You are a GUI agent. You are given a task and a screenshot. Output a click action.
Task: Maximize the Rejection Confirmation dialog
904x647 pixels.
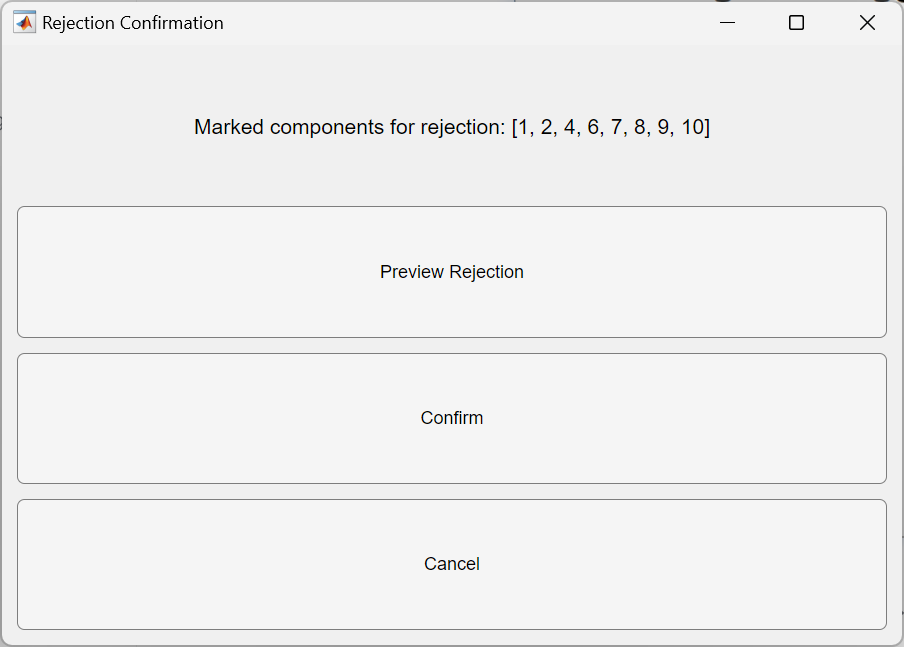(796, 22)
